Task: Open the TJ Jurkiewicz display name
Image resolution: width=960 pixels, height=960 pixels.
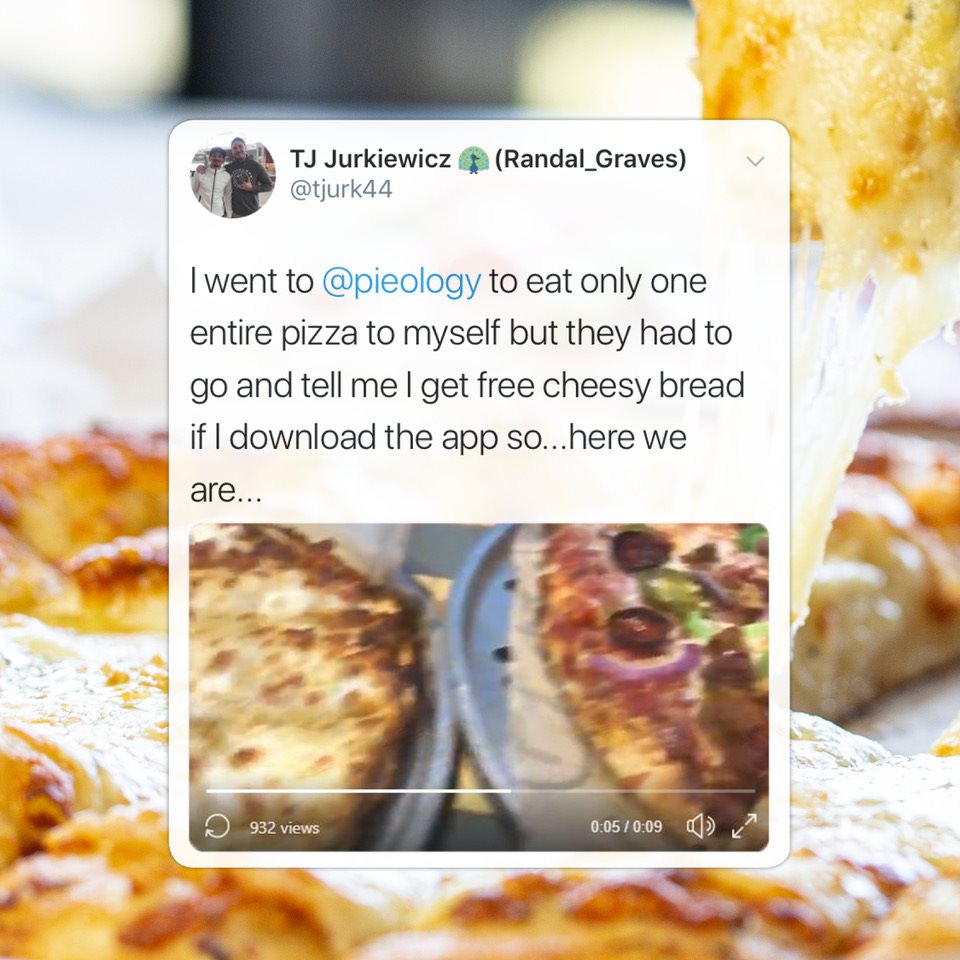Action: click(x=370, y=159)
